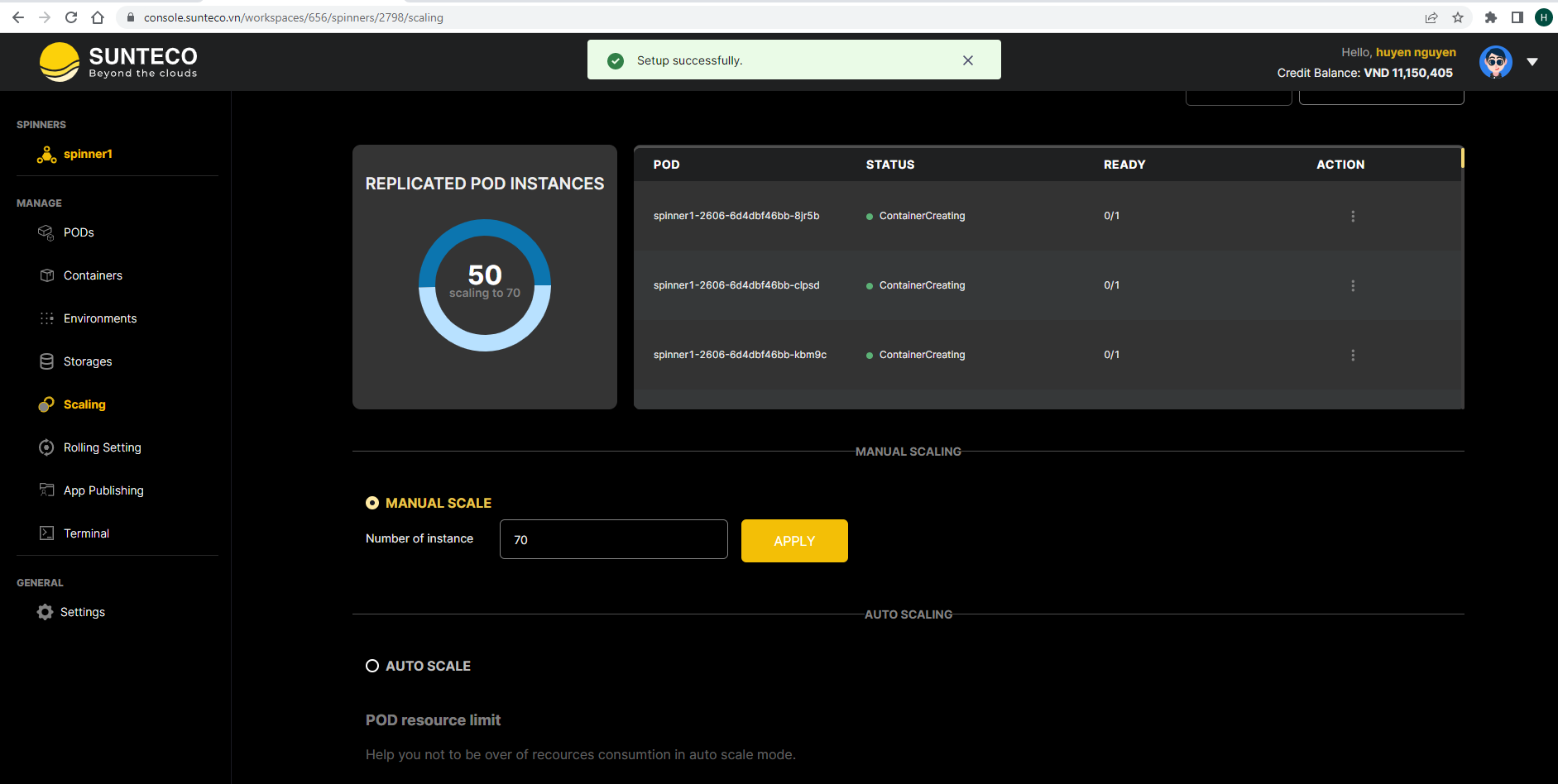
Task: Open the App Publishing icon
Action: (x=46, y=490)
